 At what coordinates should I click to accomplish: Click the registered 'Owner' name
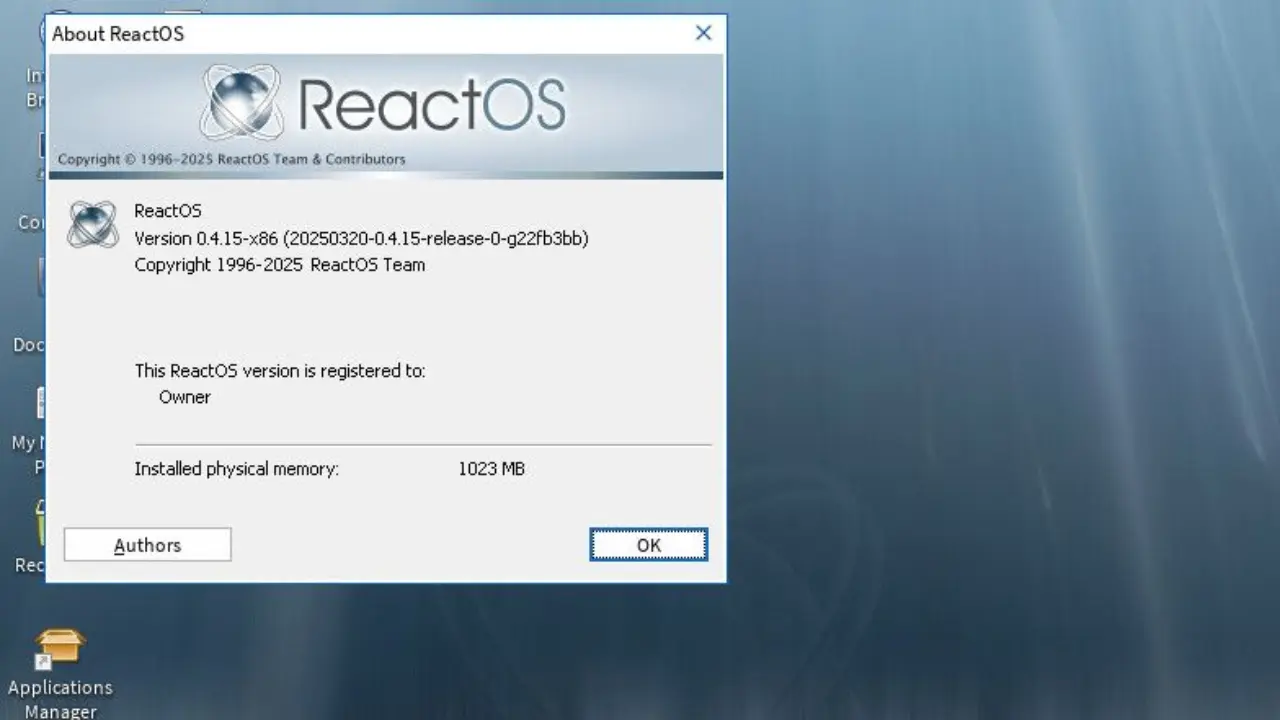pyautogui.click(x=185, y=397)
